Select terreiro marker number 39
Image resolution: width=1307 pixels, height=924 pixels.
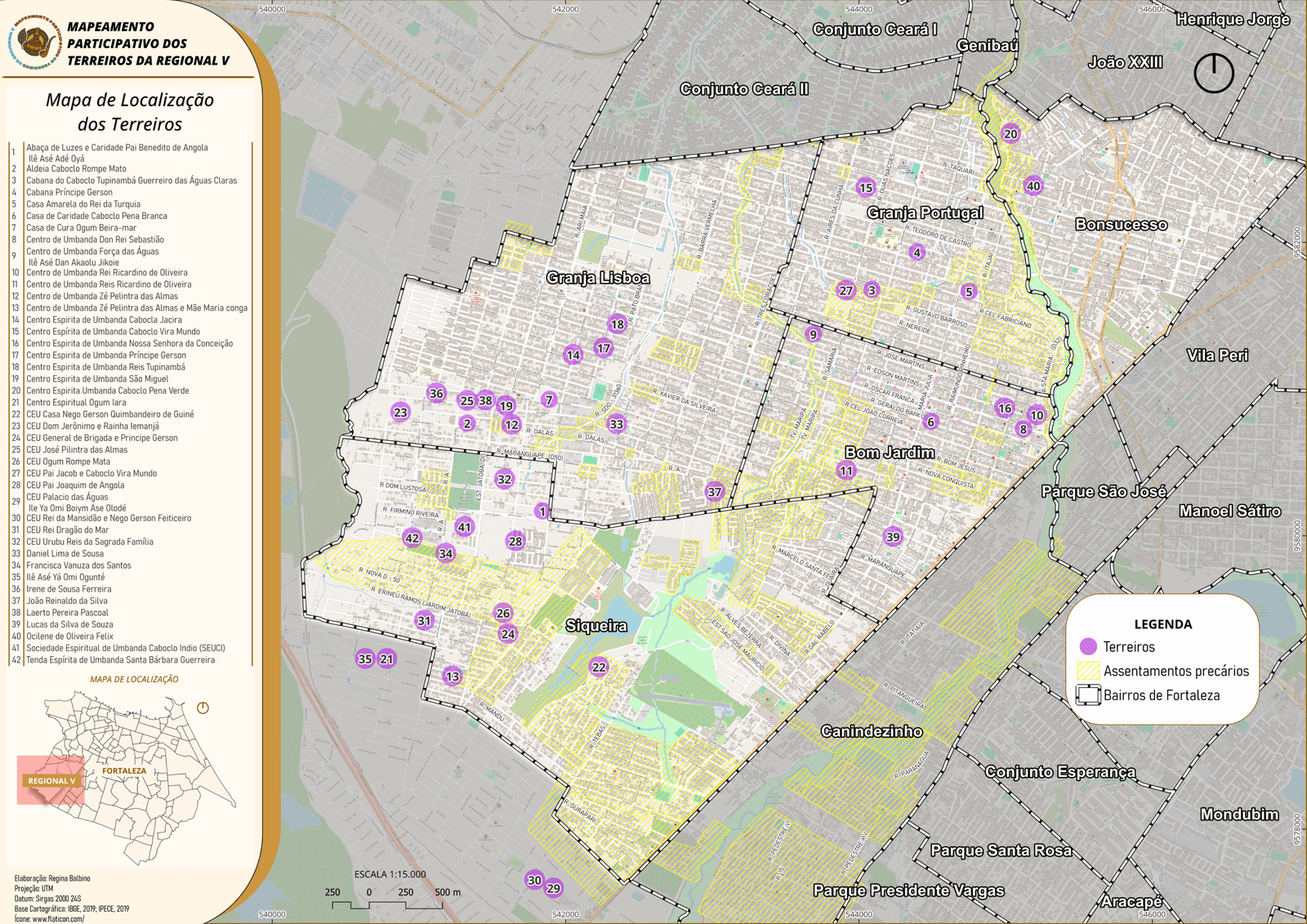pyautogui.click(x=893, y=537)
